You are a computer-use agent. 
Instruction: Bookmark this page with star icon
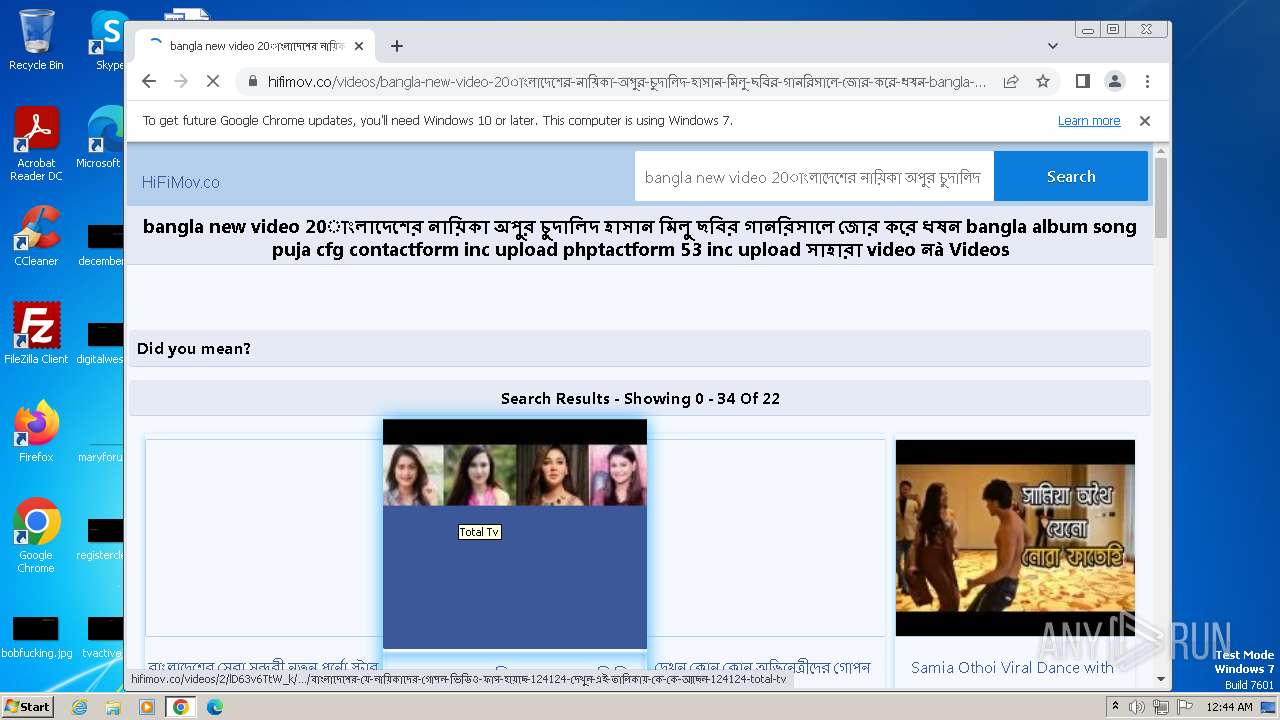tap(1043, 81)
